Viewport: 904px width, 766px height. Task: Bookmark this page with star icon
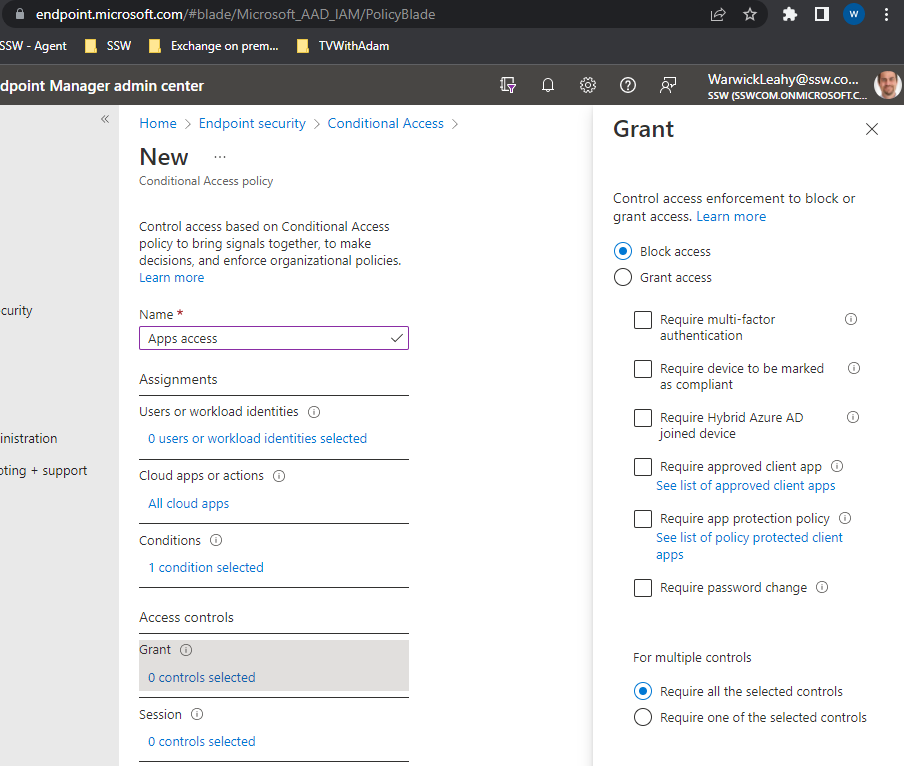coord(750,14)
